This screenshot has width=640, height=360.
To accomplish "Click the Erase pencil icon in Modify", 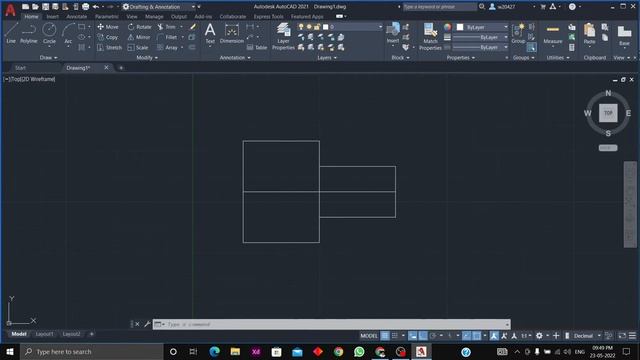I will click(x=193, y=27).
